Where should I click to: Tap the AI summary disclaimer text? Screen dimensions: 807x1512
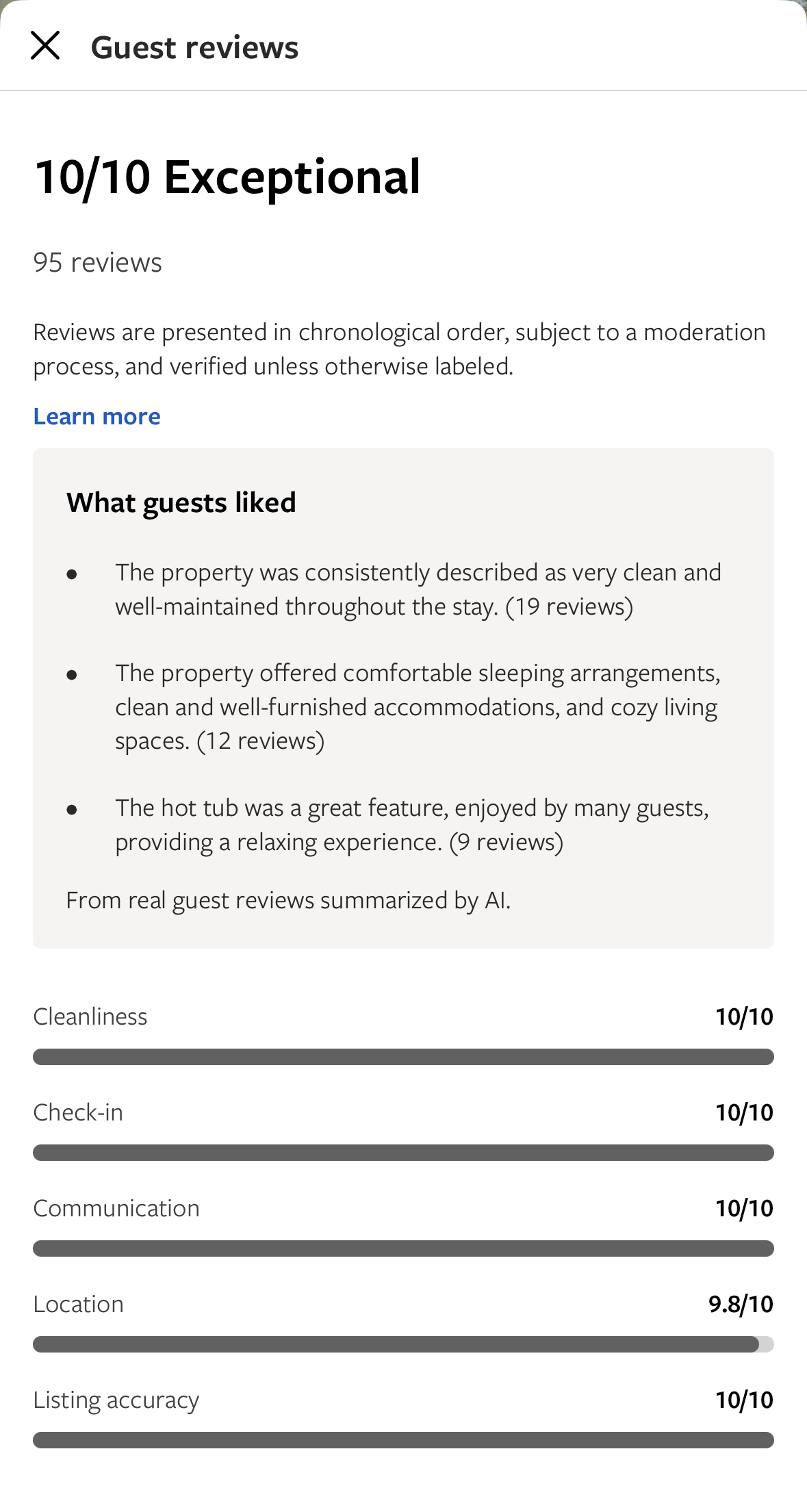(x=288, y=900)
